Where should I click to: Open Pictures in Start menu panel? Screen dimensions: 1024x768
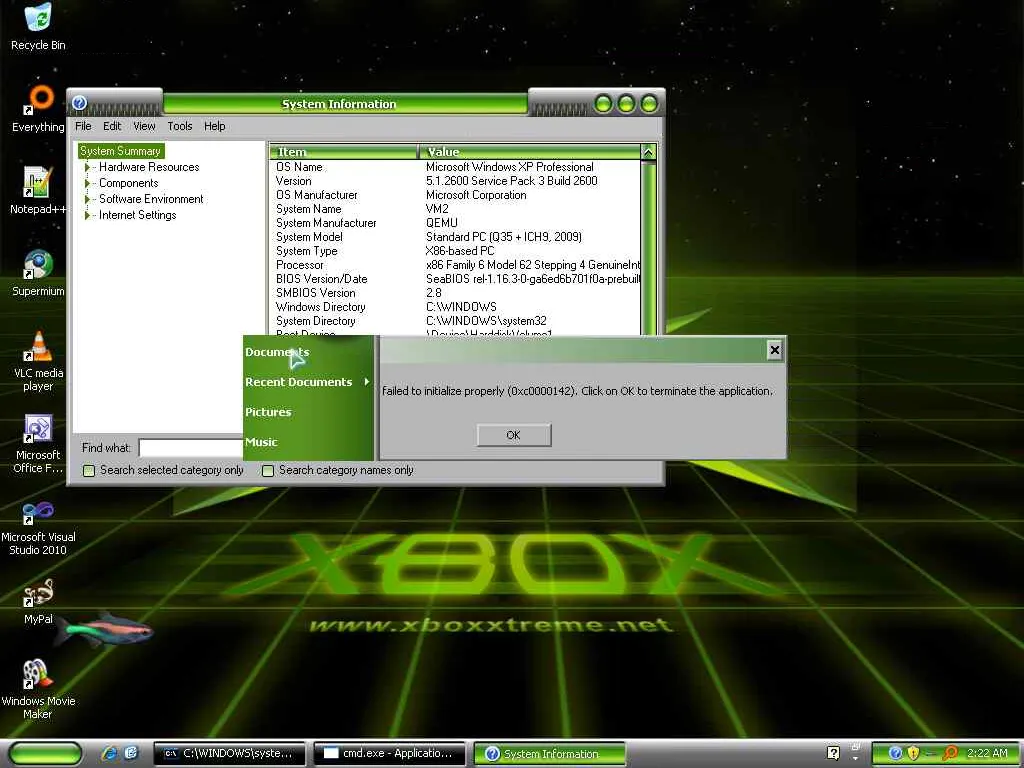point(268,412)
